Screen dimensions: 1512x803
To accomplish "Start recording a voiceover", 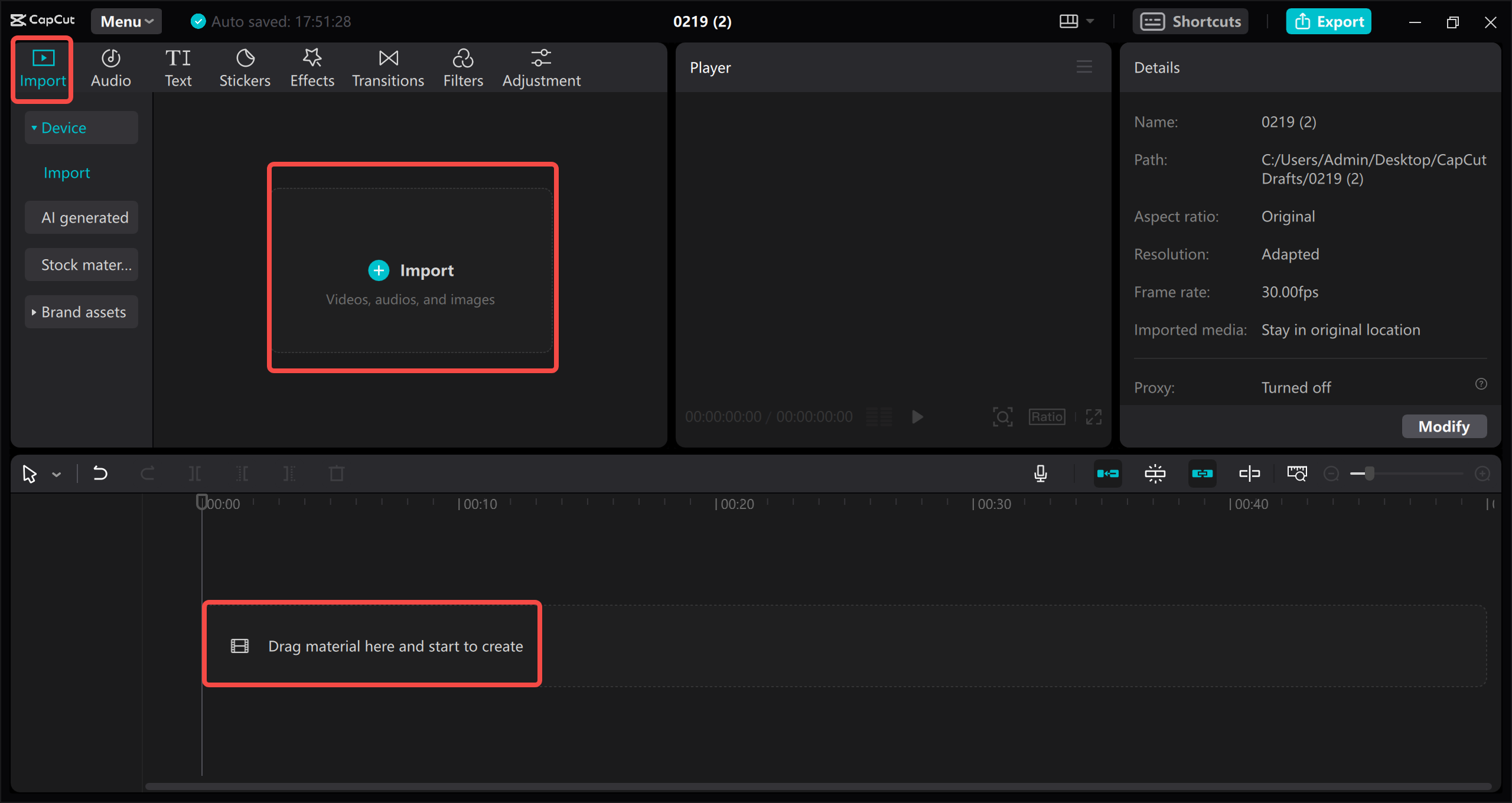I will click(x=1041, y=474).
